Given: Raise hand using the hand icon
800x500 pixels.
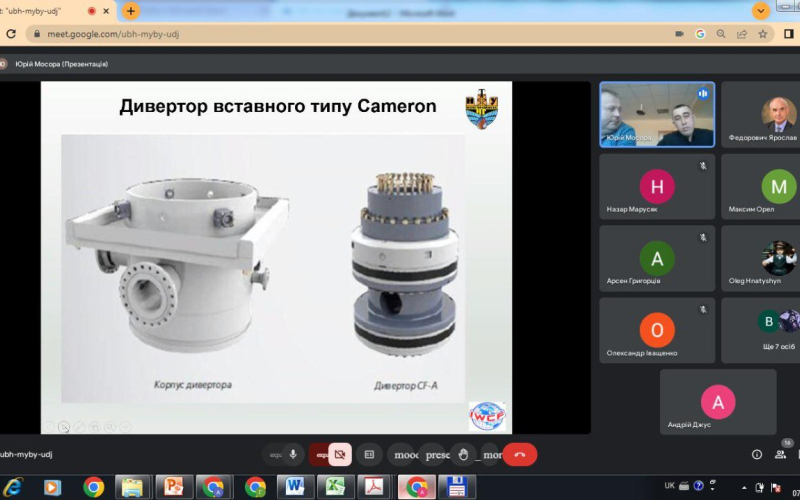Looking at the screenshot, I should pyautogui.click(x=463, y=455).
